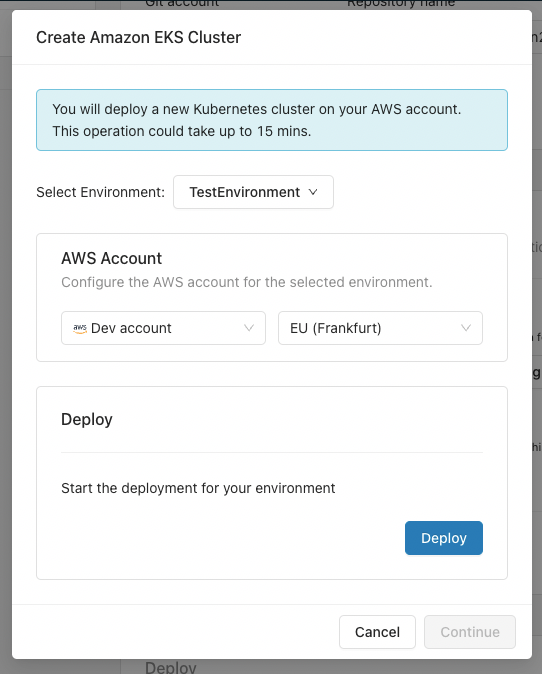Click the blue Deploy button
Viewport: 542px width, 674px height.
(444, 538)
